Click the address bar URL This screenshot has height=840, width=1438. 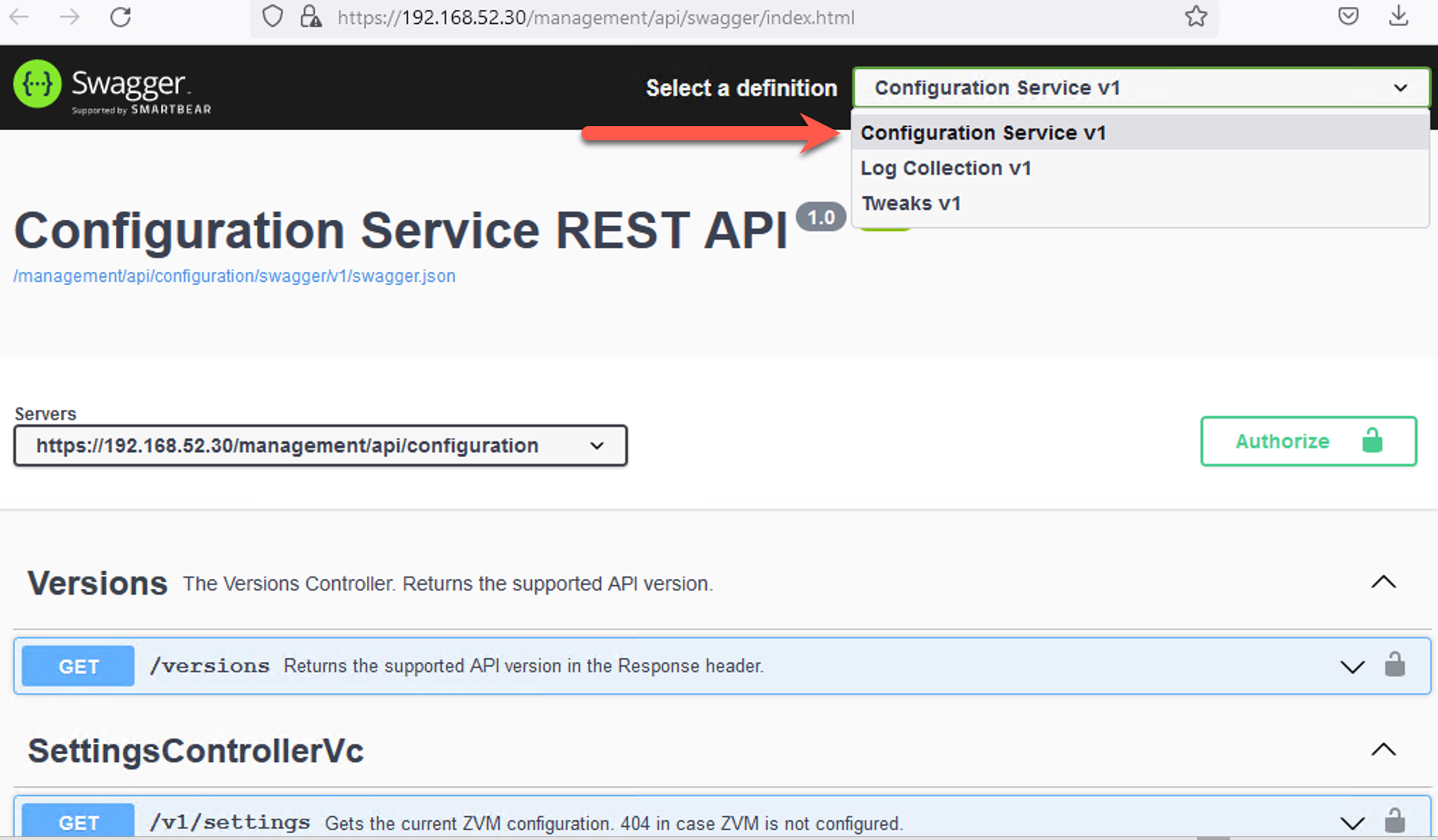596,18
